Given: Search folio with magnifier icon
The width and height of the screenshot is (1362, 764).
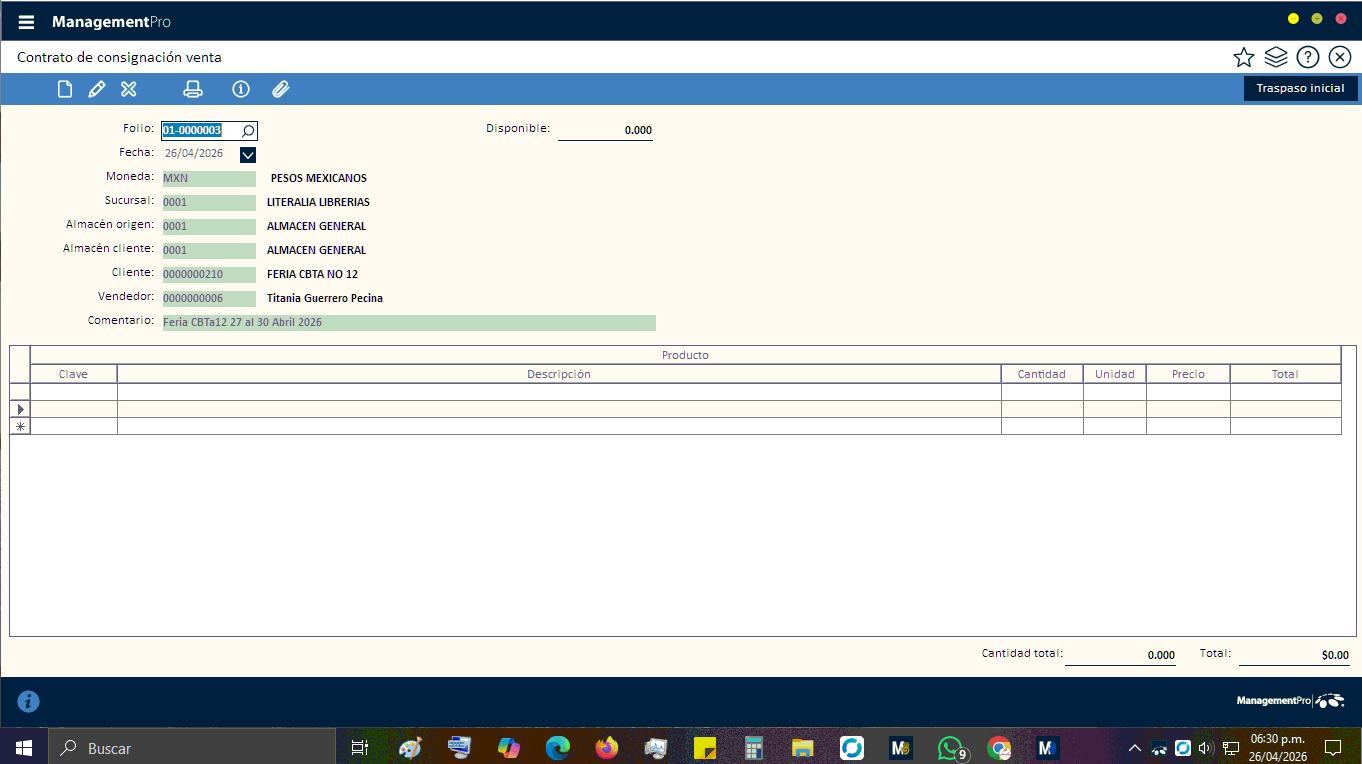Looking at the screenshot, I should click(x=248, y=130).
